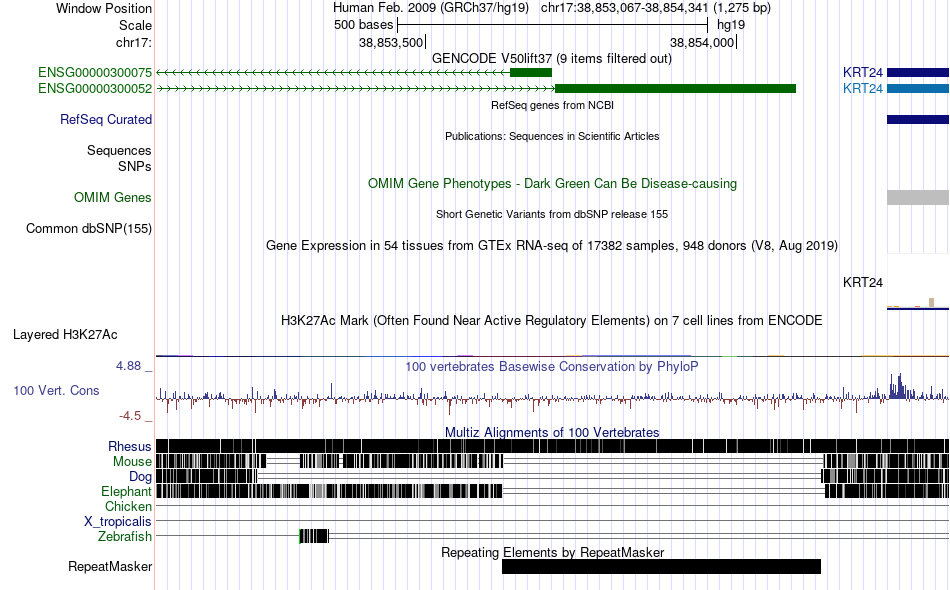
Task: Click the light blue KRT24 label text
Action: click(863, 88)
